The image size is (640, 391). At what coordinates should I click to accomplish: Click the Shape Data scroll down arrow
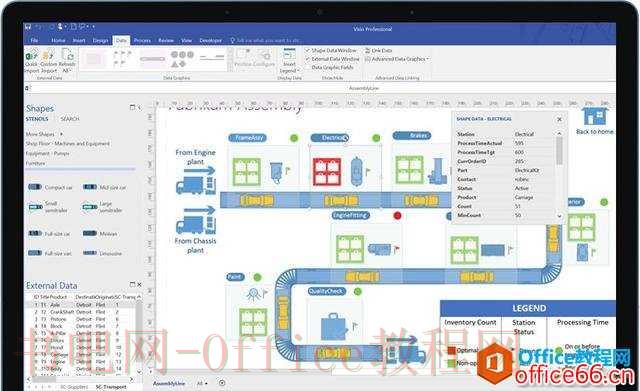(560, 216)
